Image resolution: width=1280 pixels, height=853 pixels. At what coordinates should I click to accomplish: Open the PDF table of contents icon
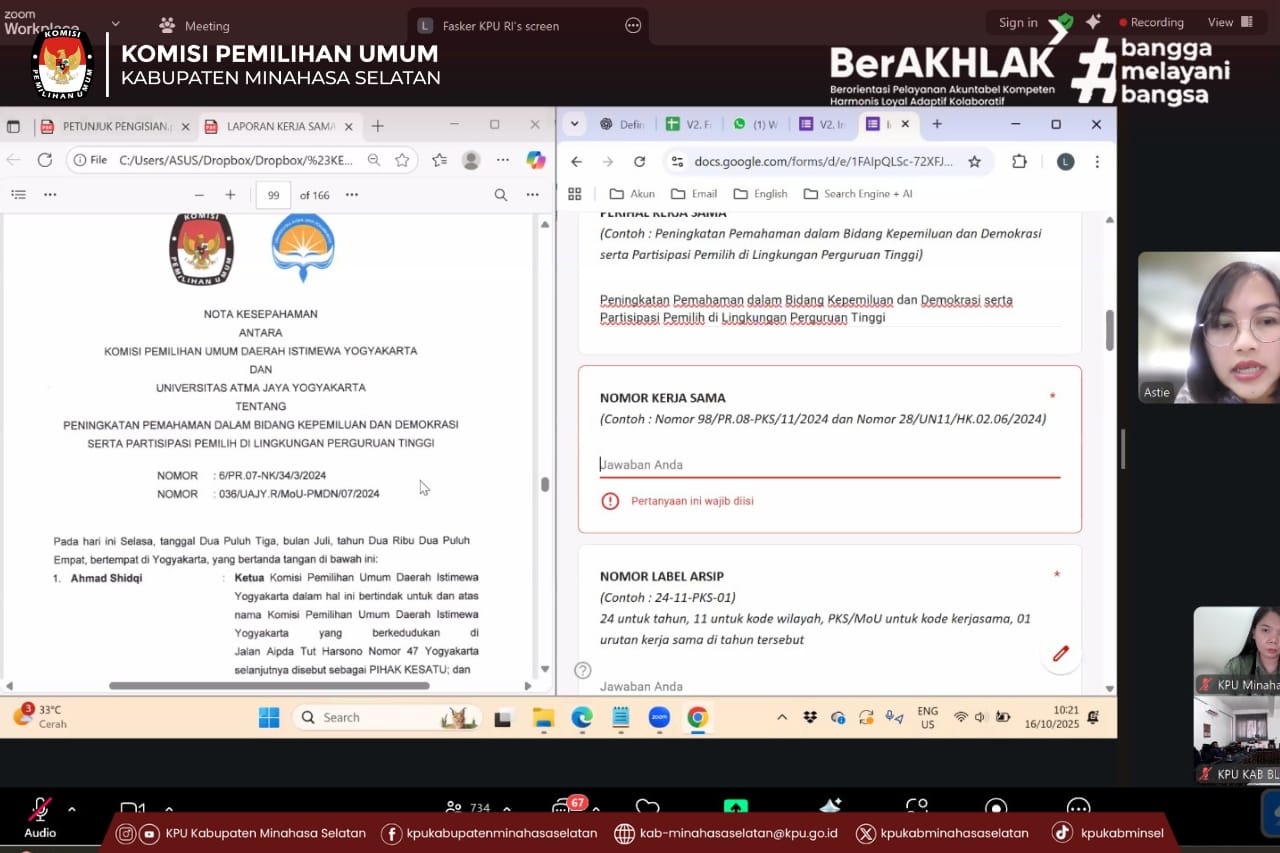[18, 195]
